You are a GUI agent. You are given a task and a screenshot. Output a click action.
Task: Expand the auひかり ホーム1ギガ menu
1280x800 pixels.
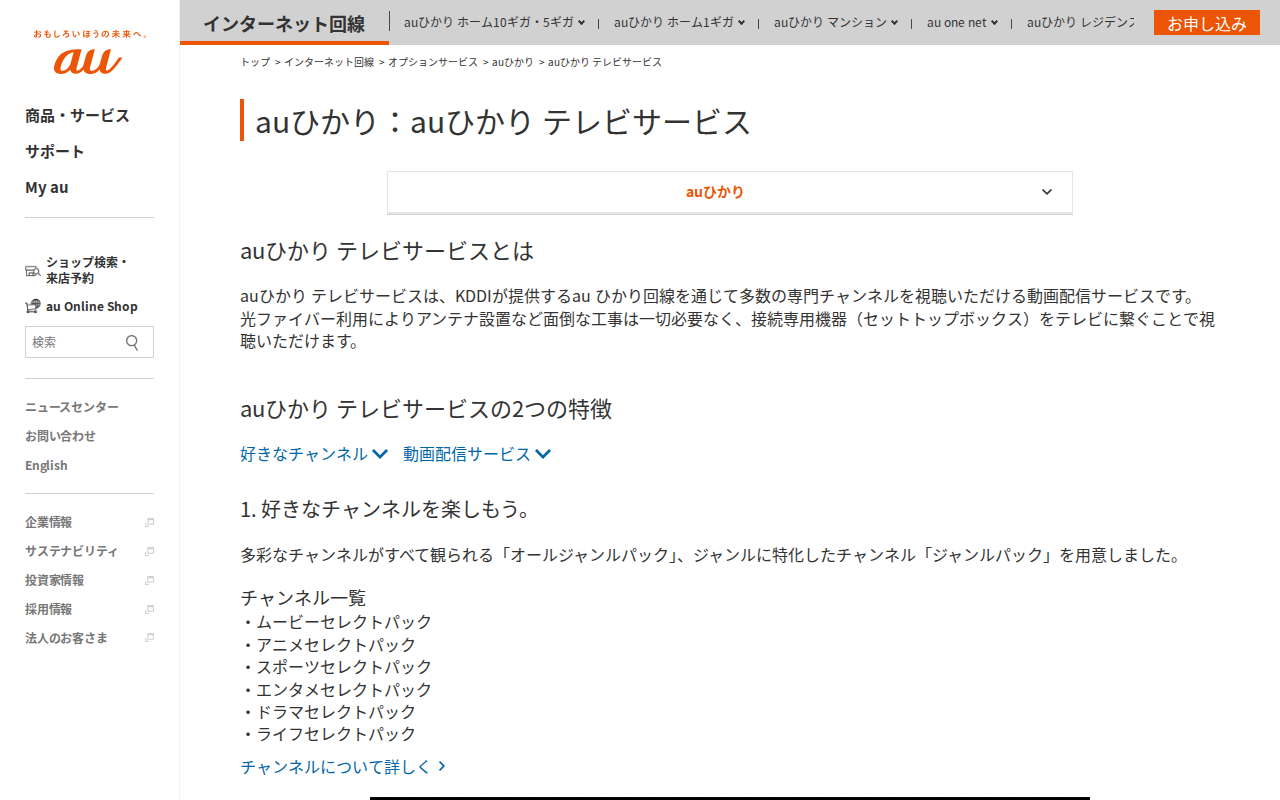pyautogui.click(x=679, y=22)
